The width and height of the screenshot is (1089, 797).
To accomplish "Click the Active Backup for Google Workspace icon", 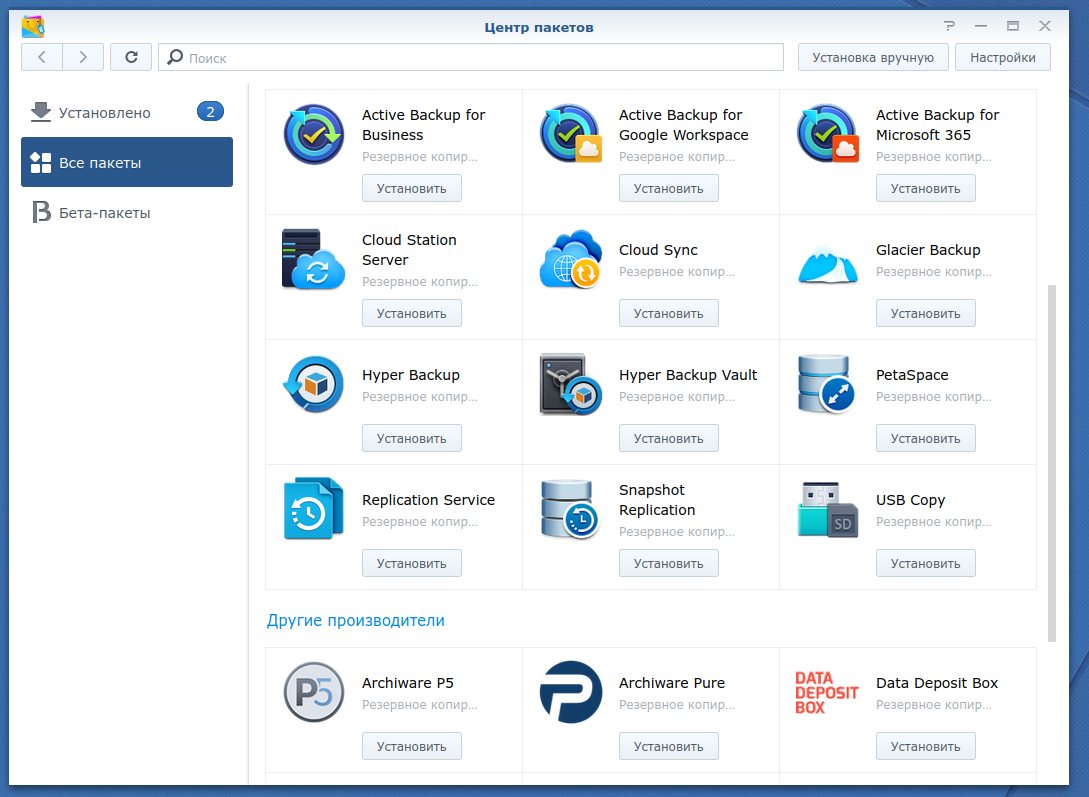I will tap(571, 134).
